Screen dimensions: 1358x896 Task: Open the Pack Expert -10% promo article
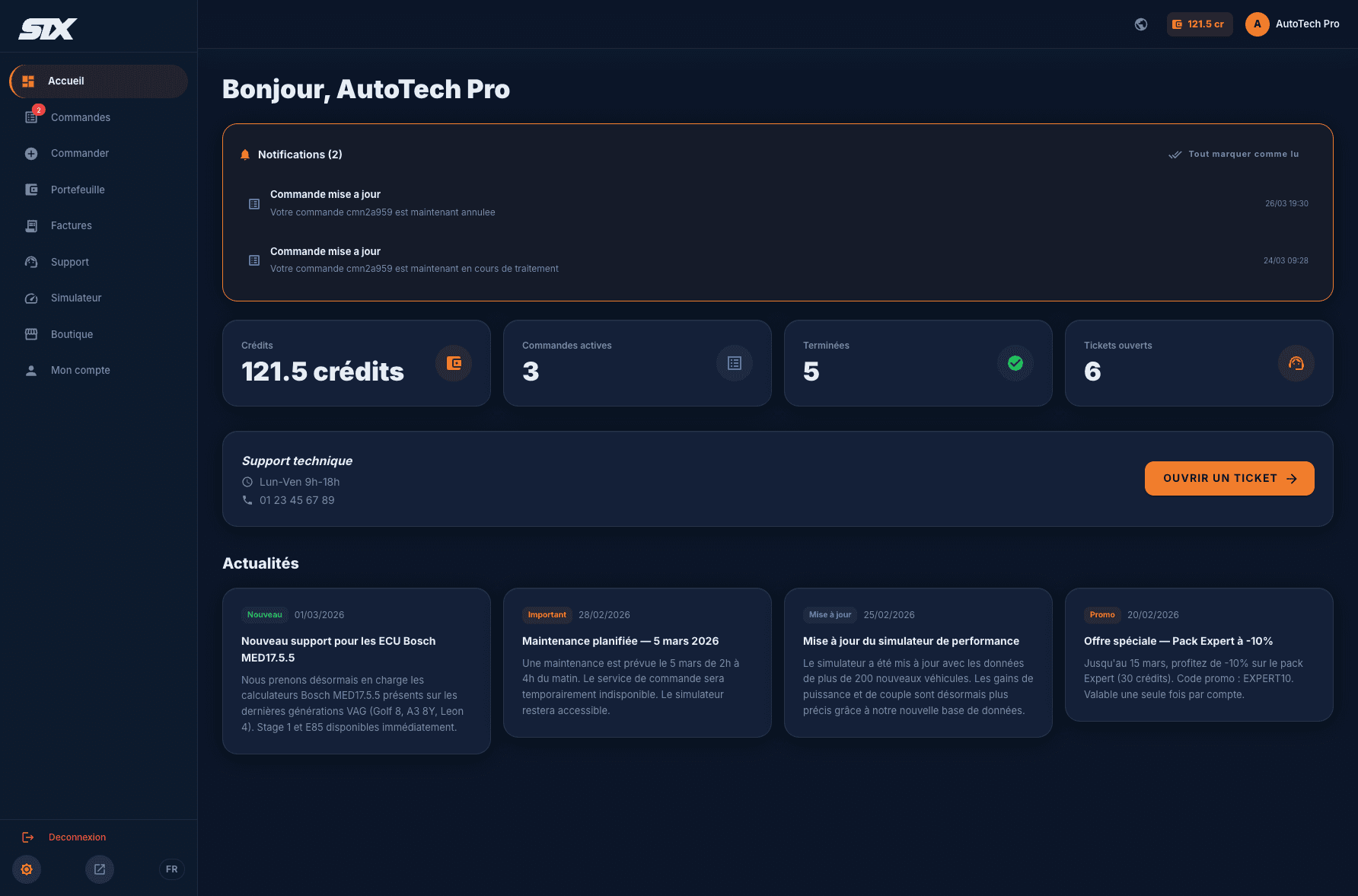[1199, 655]
